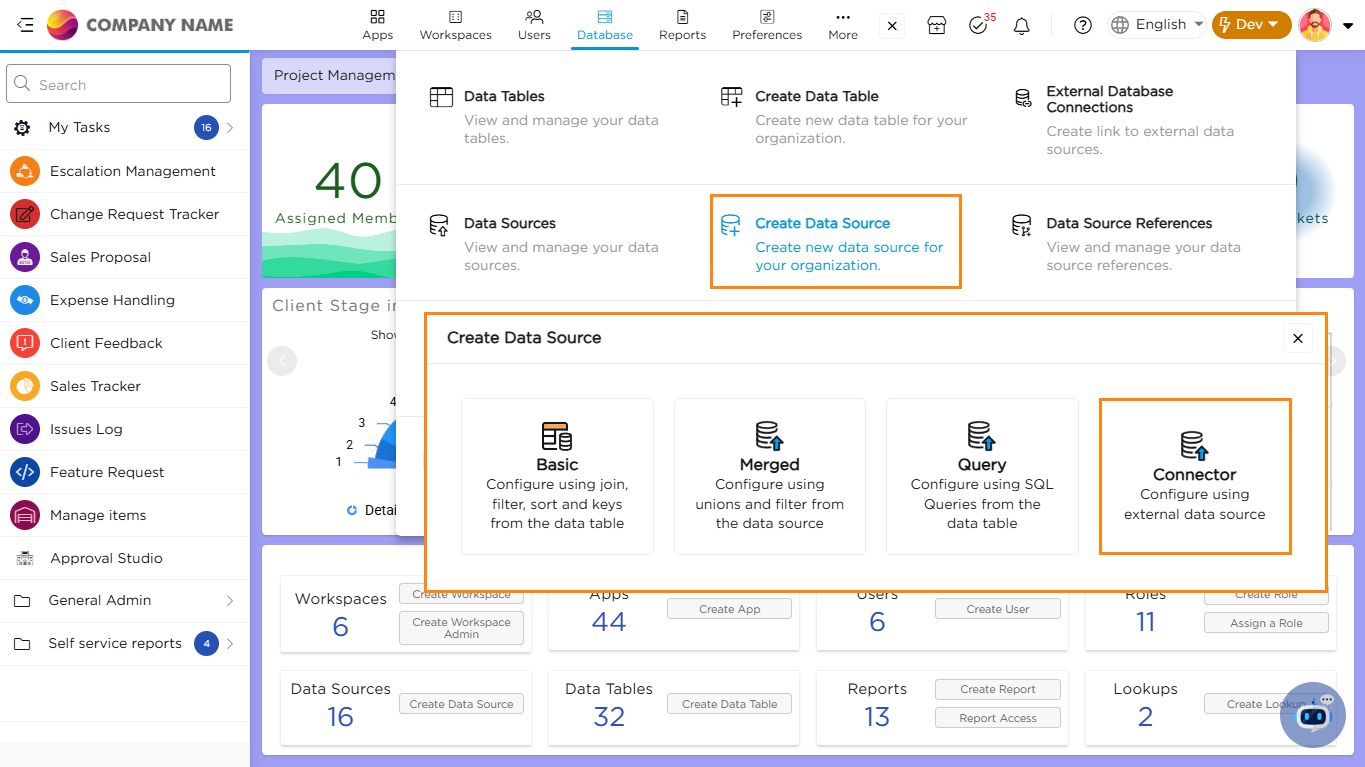Open the help question mark icon
Viewport: 1365px width, 767px height.
(1082, 26)
